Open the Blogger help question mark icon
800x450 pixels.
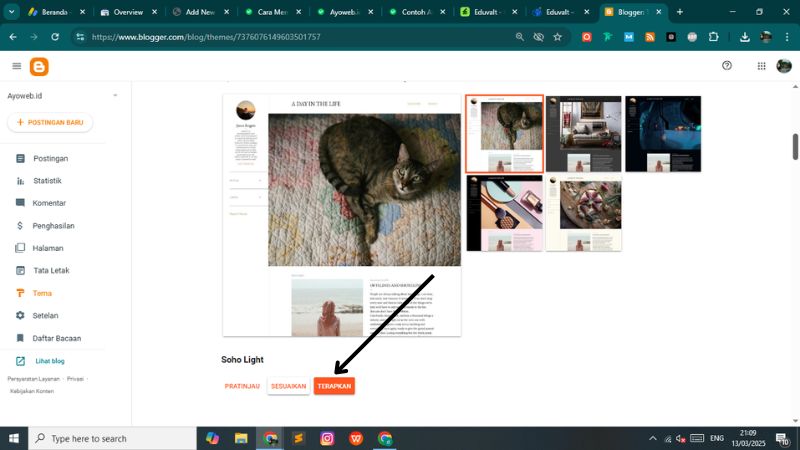(727, 66)
